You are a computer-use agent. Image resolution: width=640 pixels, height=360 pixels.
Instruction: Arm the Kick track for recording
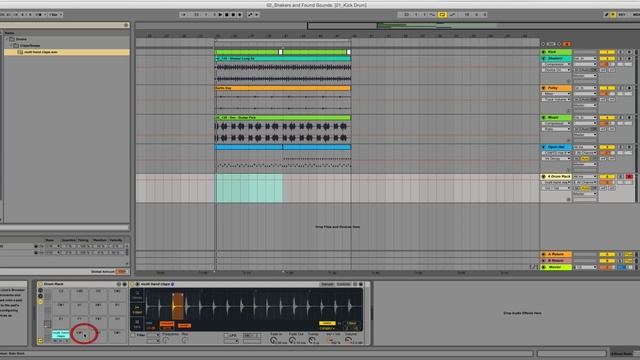[x=629, y=52]
